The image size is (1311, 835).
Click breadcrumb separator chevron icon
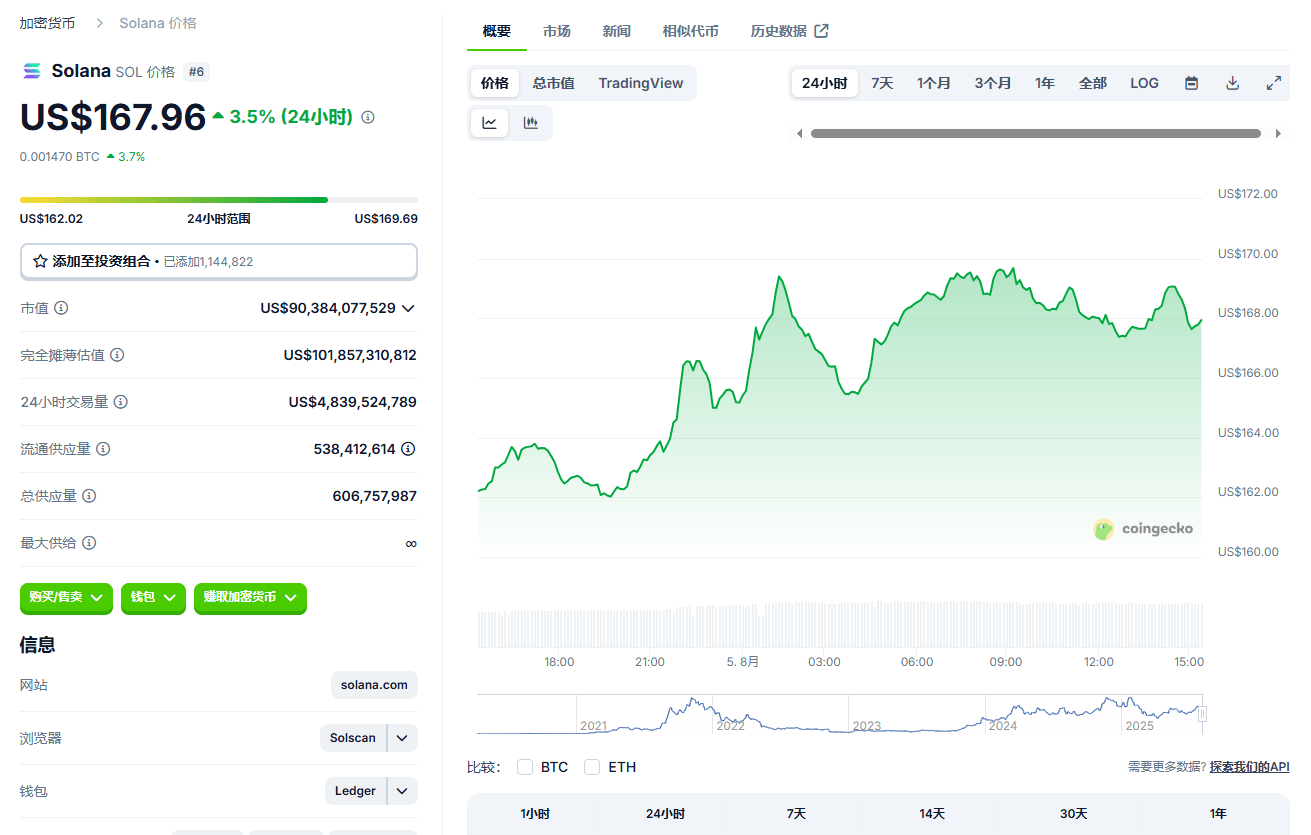[99, 23]
